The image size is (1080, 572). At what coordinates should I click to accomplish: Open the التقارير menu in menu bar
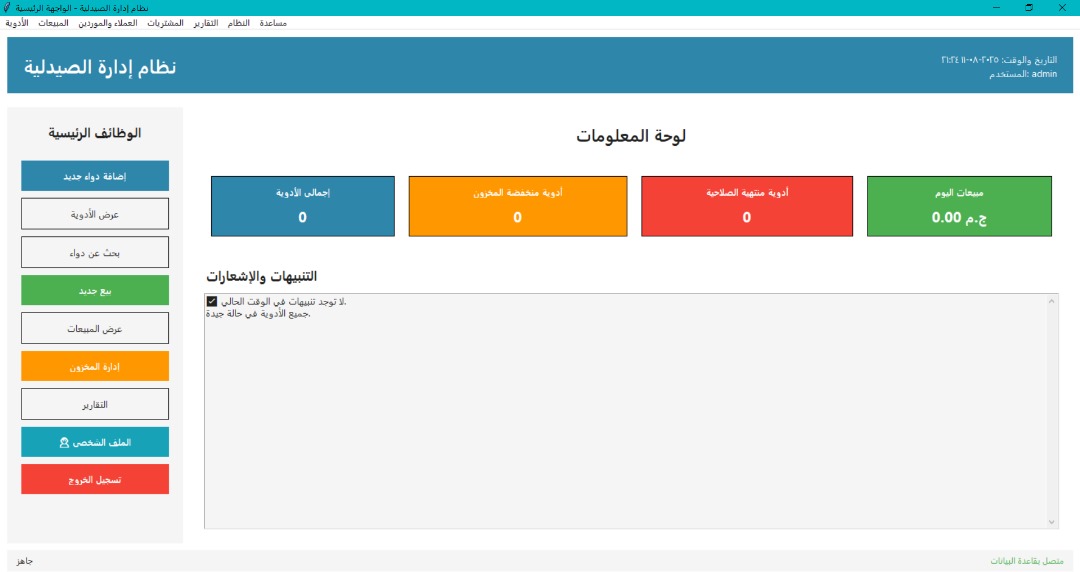click(205, 23)
